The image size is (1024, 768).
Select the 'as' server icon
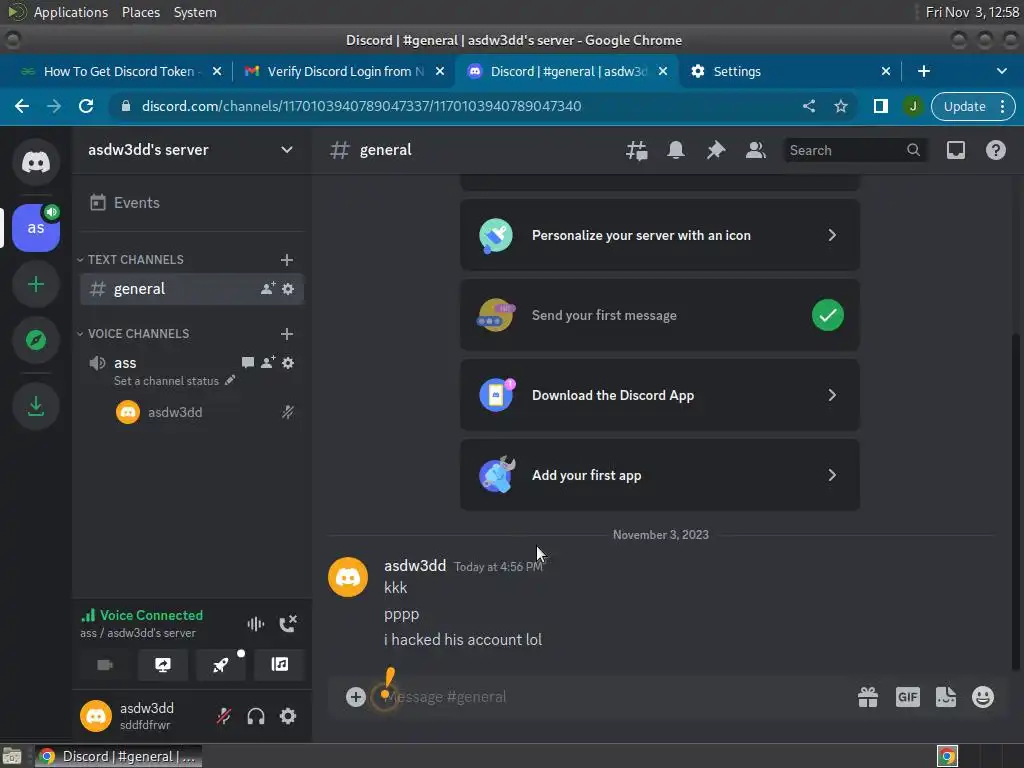[x=36, y=228]
